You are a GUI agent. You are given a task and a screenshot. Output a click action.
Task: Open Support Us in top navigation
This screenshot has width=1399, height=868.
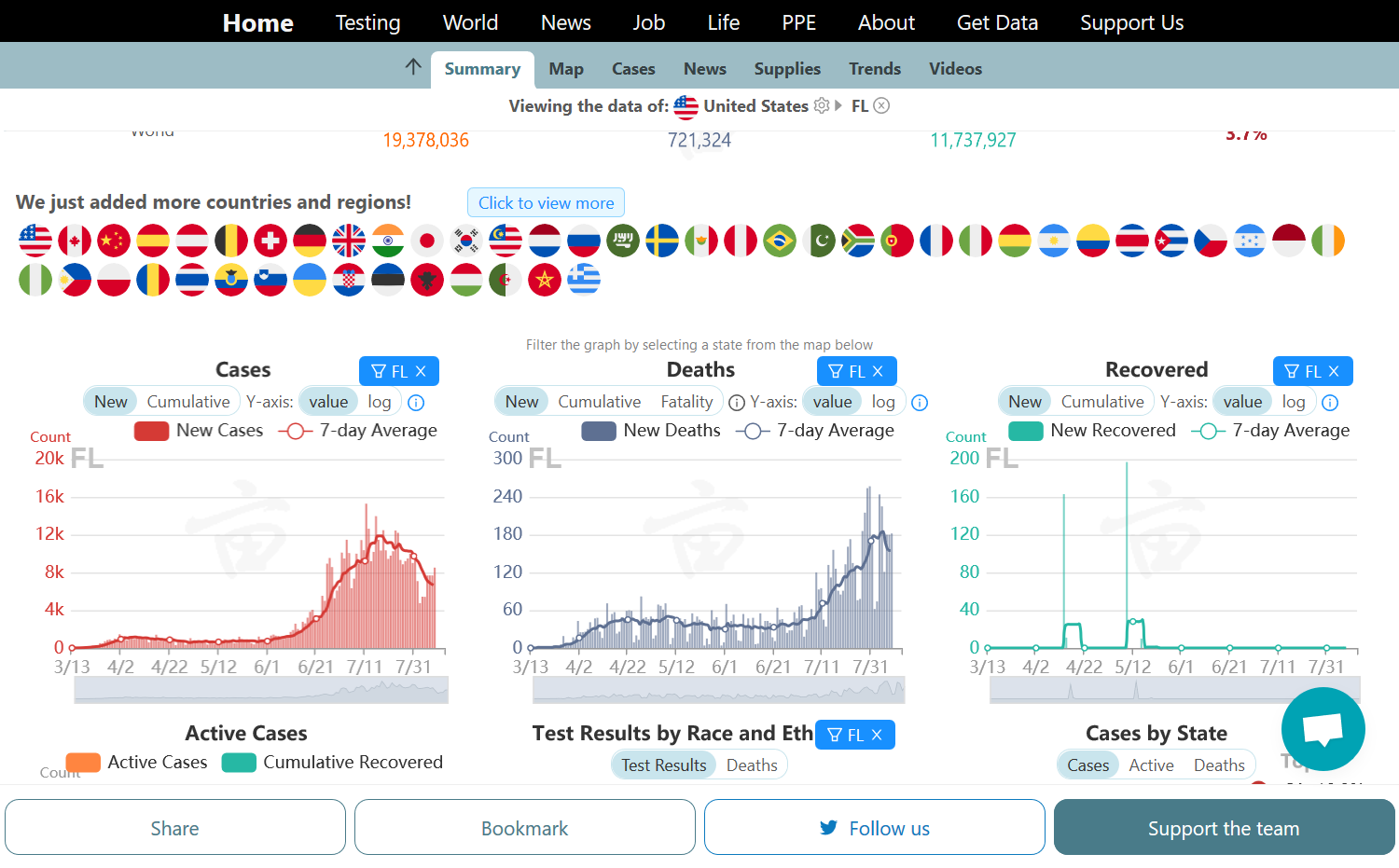1131,22
